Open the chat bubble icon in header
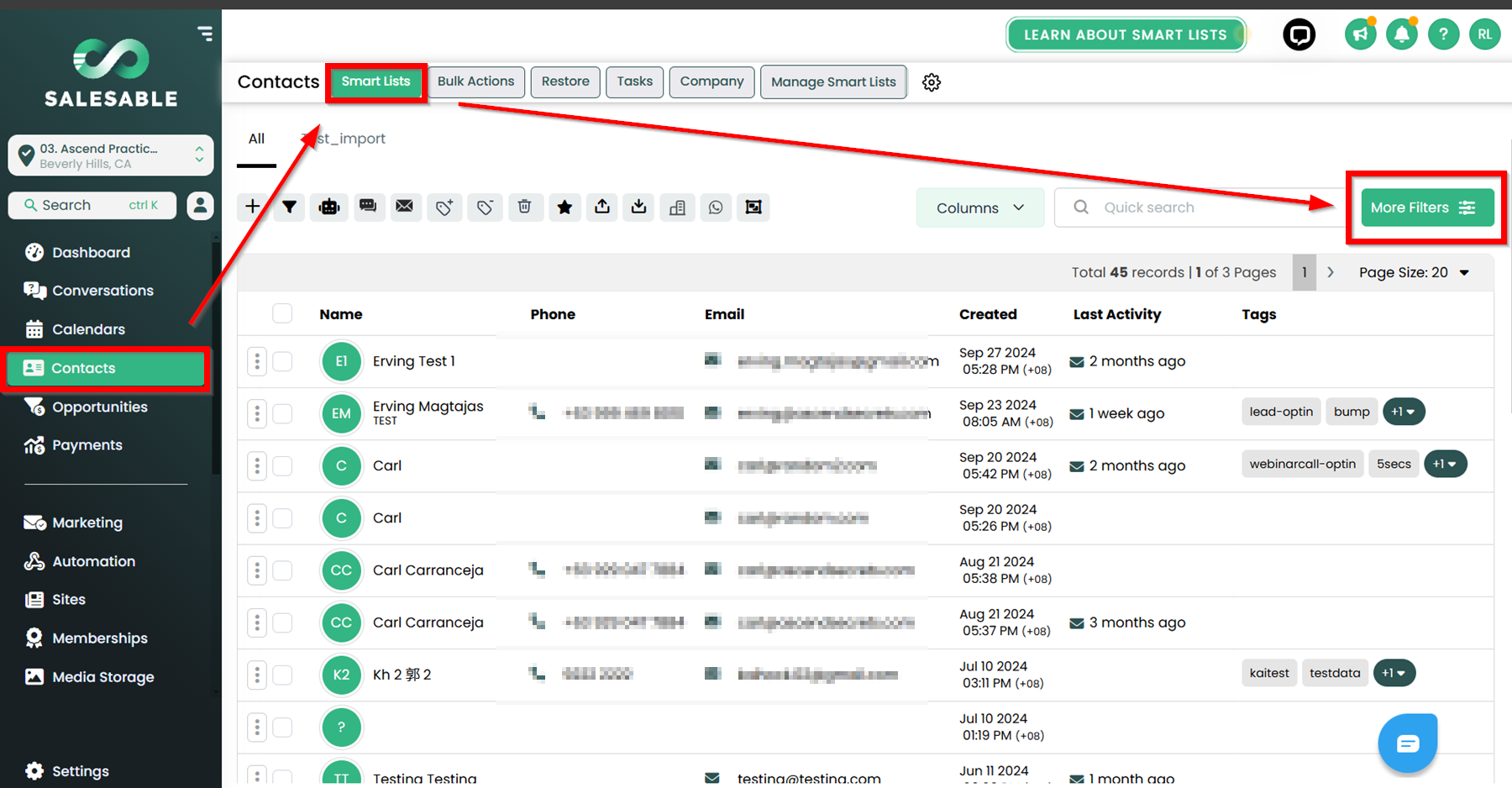The width and height of the screenshot is (1512, 788). click(1299, 34)
